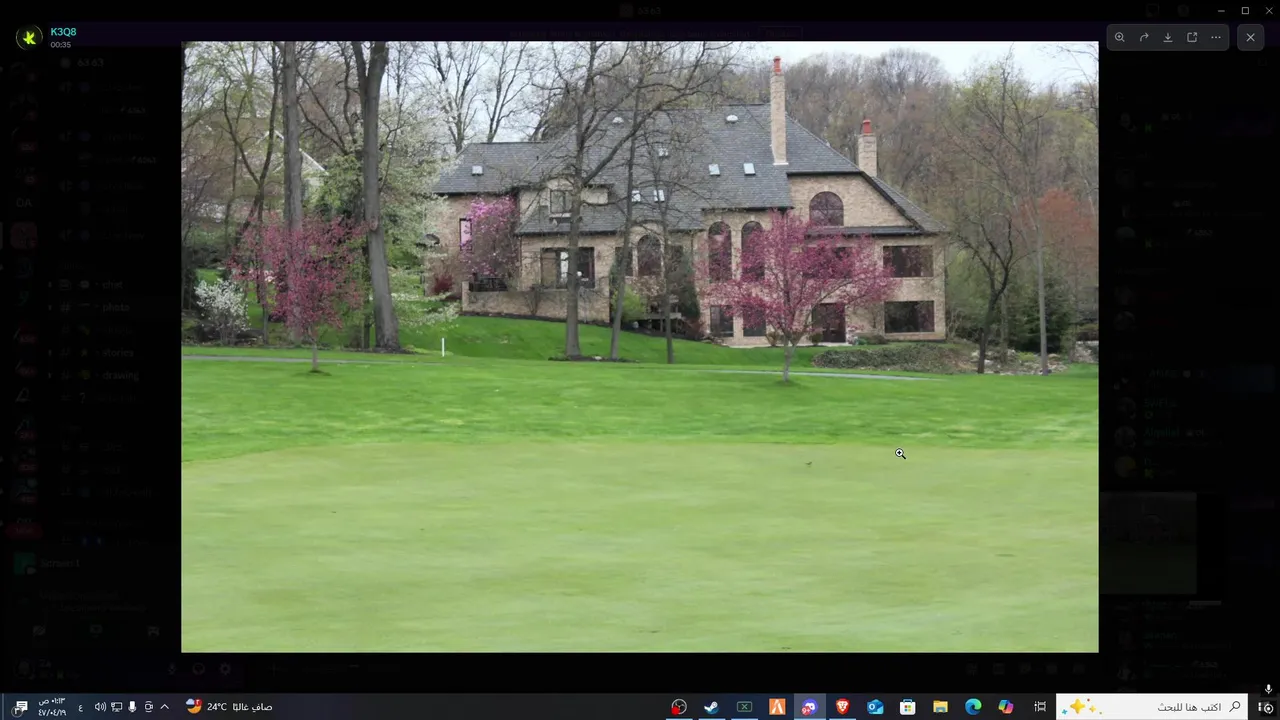
Task: Open the orange app icon on the taskbar
Action: coord(777,707)
